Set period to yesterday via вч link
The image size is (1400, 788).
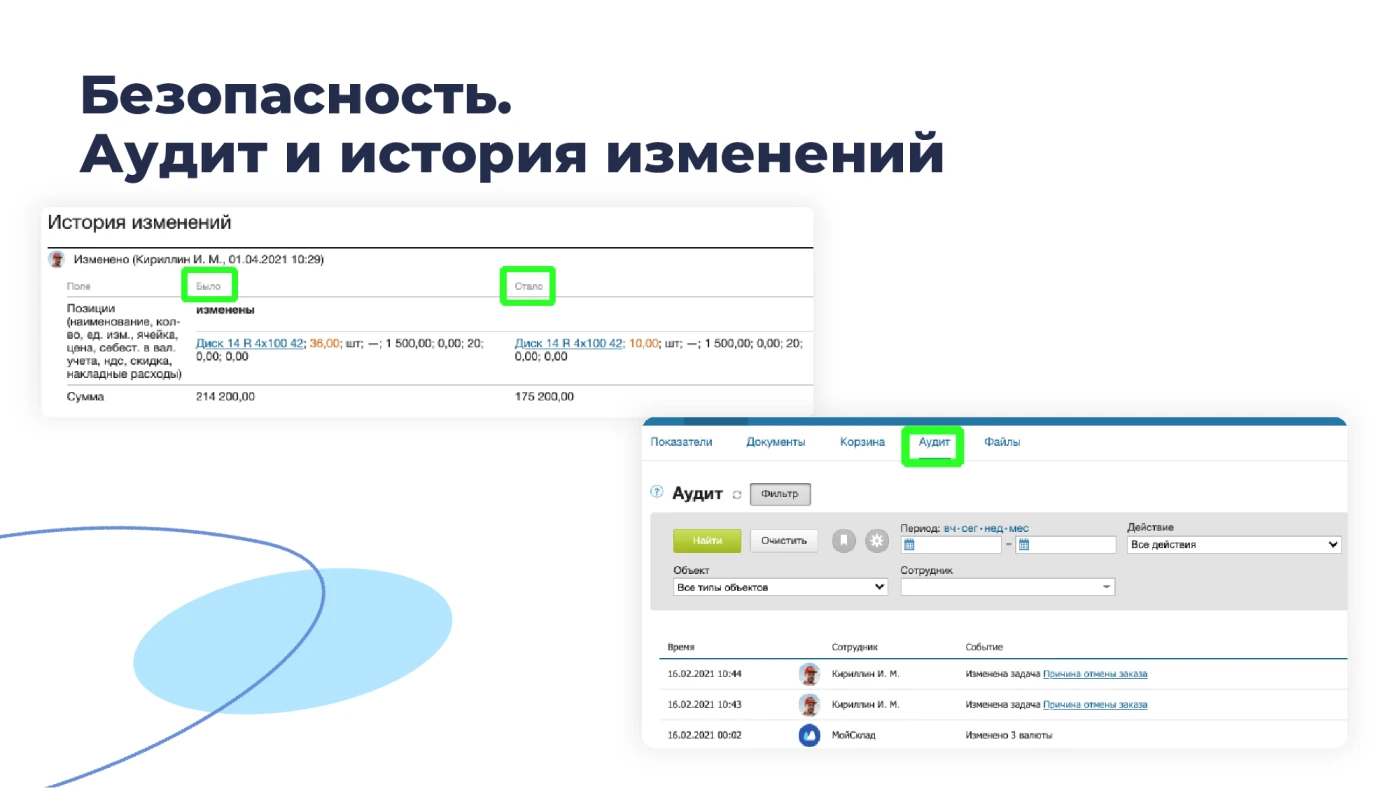coord(950,528)
